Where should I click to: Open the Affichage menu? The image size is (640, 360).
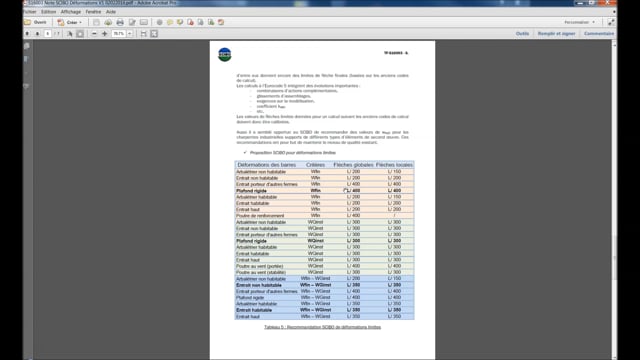(71, 12)
